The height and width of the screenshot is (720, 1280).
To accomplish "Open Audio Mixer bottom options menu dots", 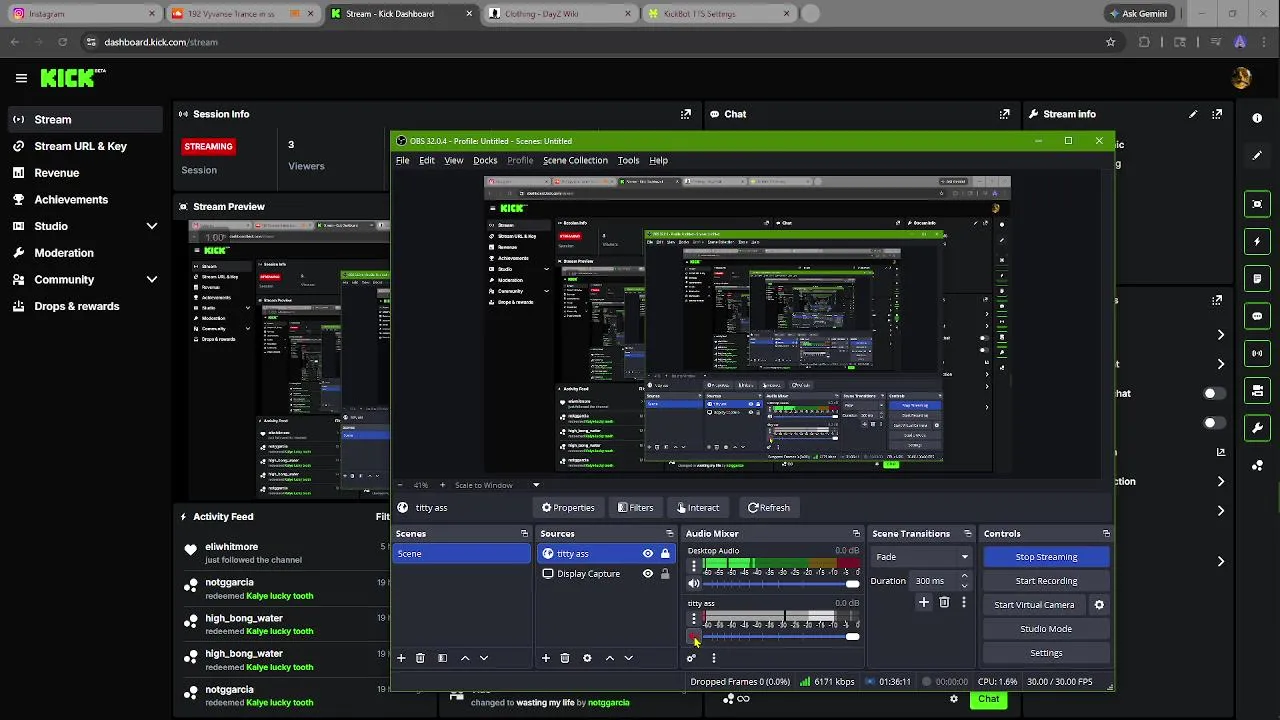I will point(713,658).
